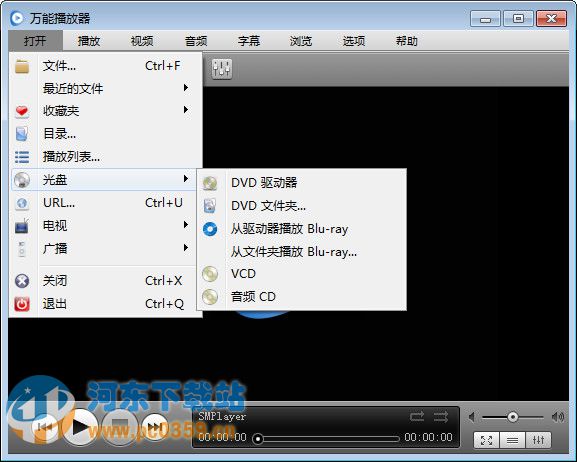The image size is (577, 462).
Task: Open the 打开 menu
Action: pyautogui.click(x=35, y=40)
